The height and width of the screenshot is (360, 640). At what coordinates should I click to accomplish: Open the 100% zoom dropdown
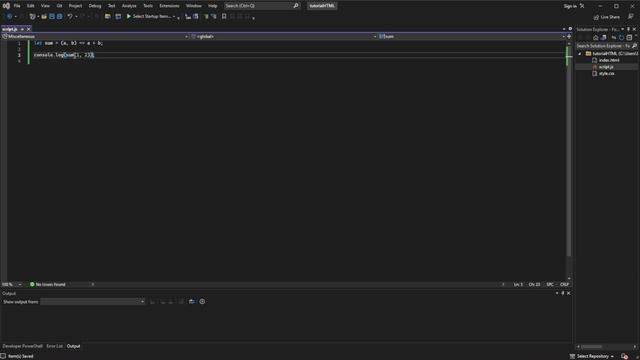(x=11, y=284)
